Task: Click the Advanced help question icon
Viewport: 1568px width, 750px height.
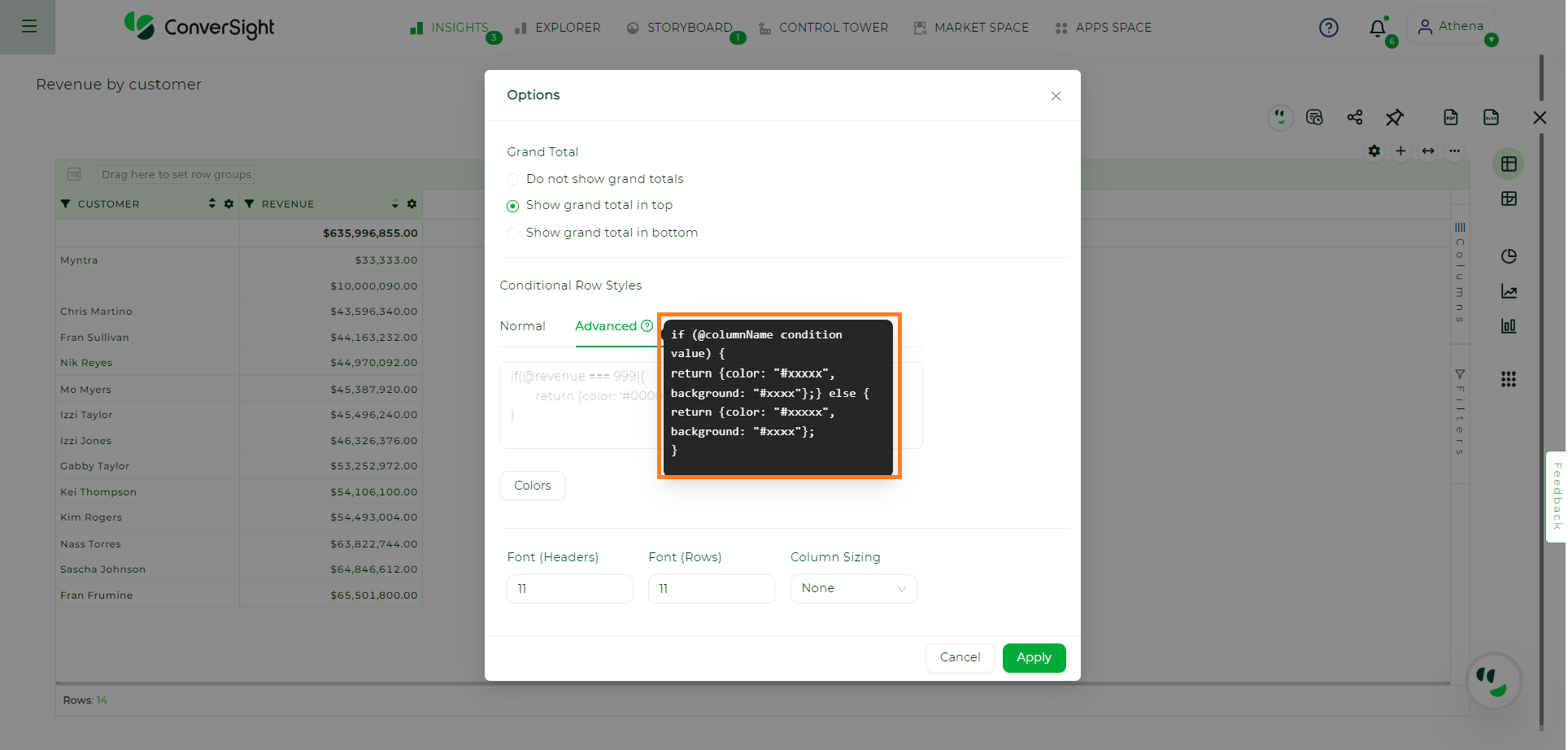Action: click(647, 326)
